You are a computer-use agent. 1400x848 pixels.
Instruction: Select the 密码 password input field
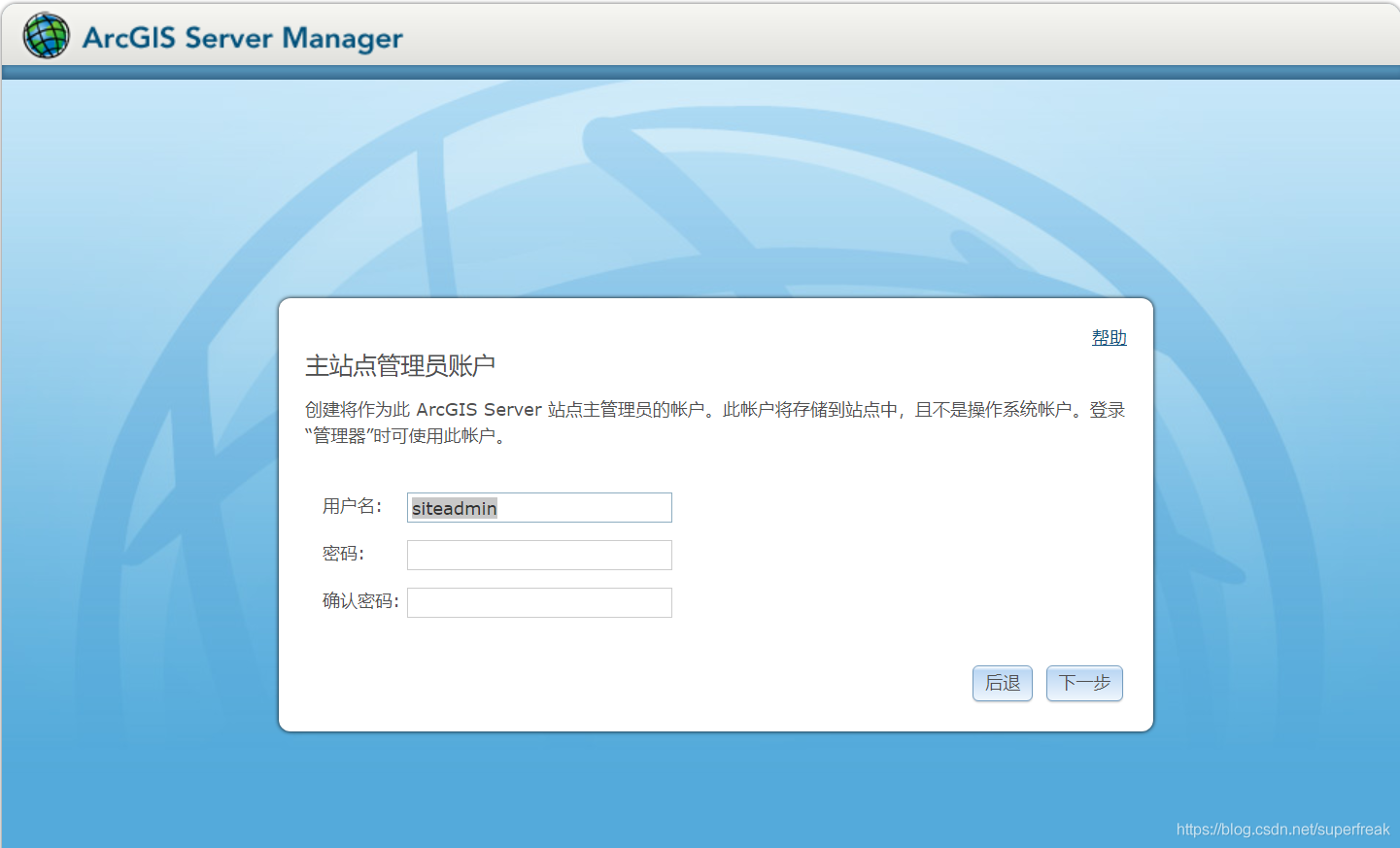pyautogui.click(x=539, y=555)
